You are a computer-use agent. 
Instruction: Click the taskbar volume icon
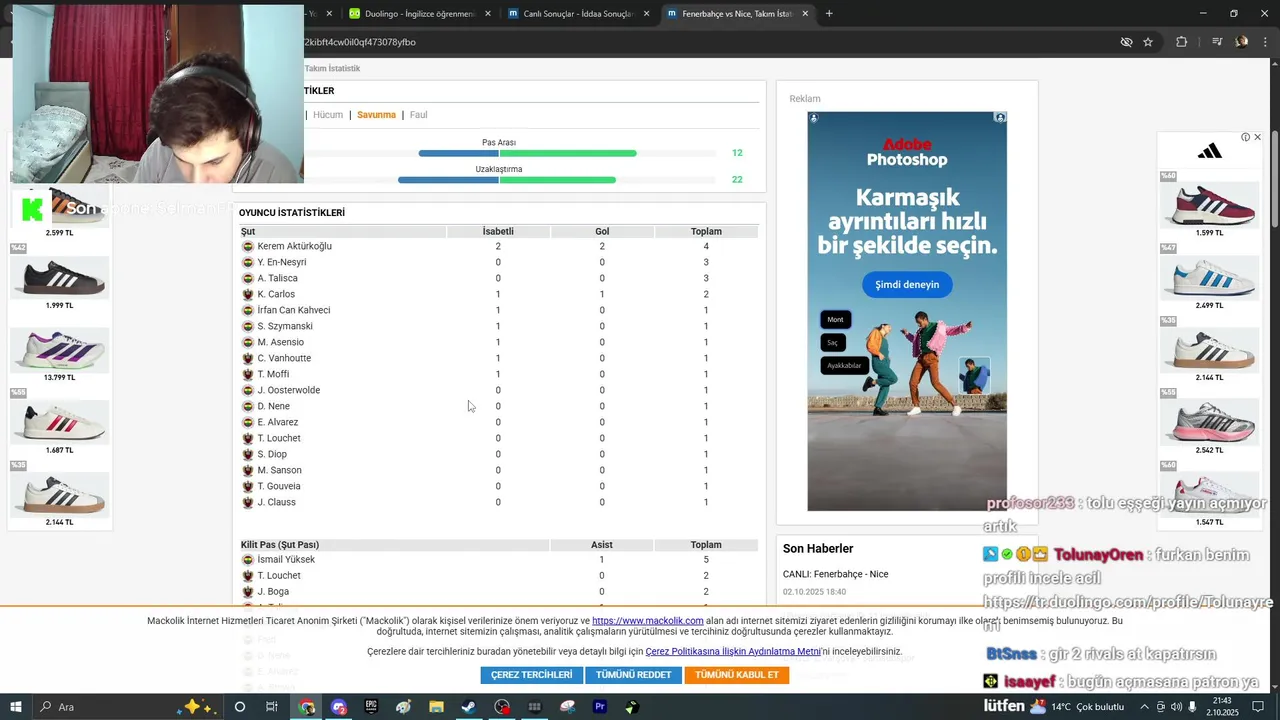1175,707
